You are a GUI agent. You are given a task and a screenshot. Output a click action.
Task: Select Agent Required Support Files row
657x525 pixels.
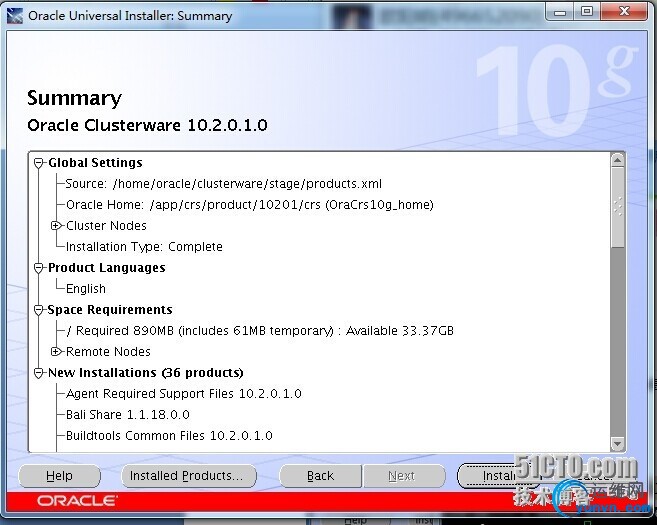pos(184,393)
